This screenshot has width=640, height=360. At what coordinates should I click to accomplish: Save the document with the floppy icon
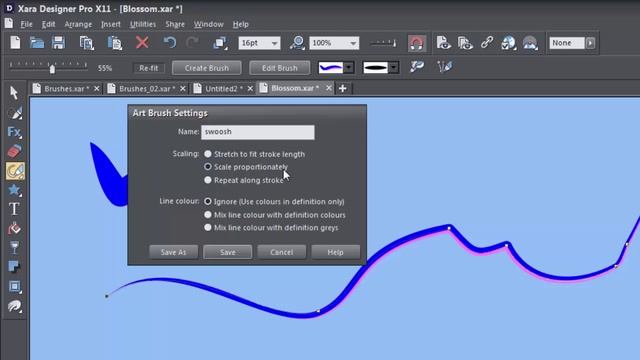[58, 43]
